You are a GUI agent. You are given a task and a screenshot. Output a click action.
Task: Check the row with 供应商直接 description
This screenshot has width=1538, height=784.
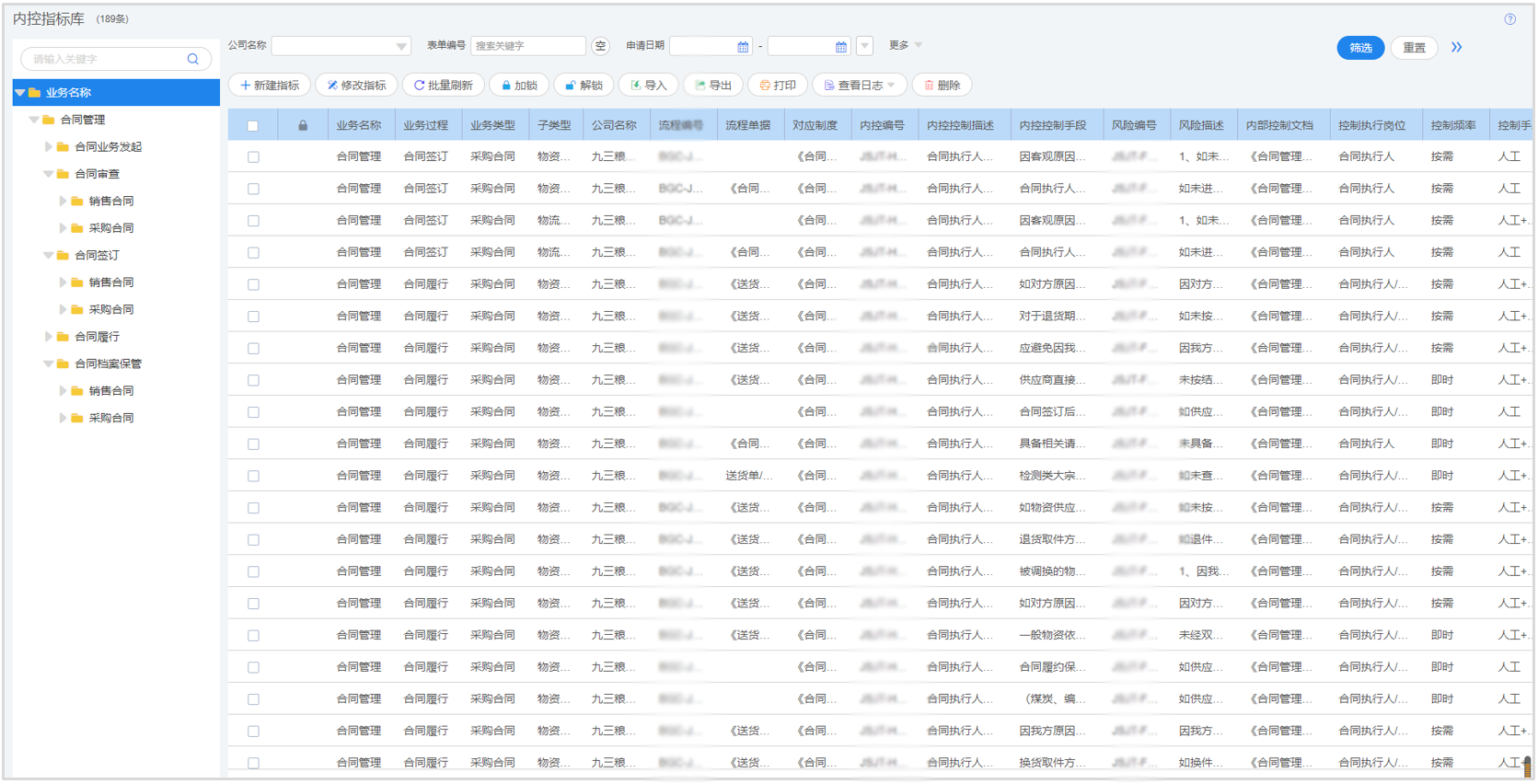pos(253,381)
